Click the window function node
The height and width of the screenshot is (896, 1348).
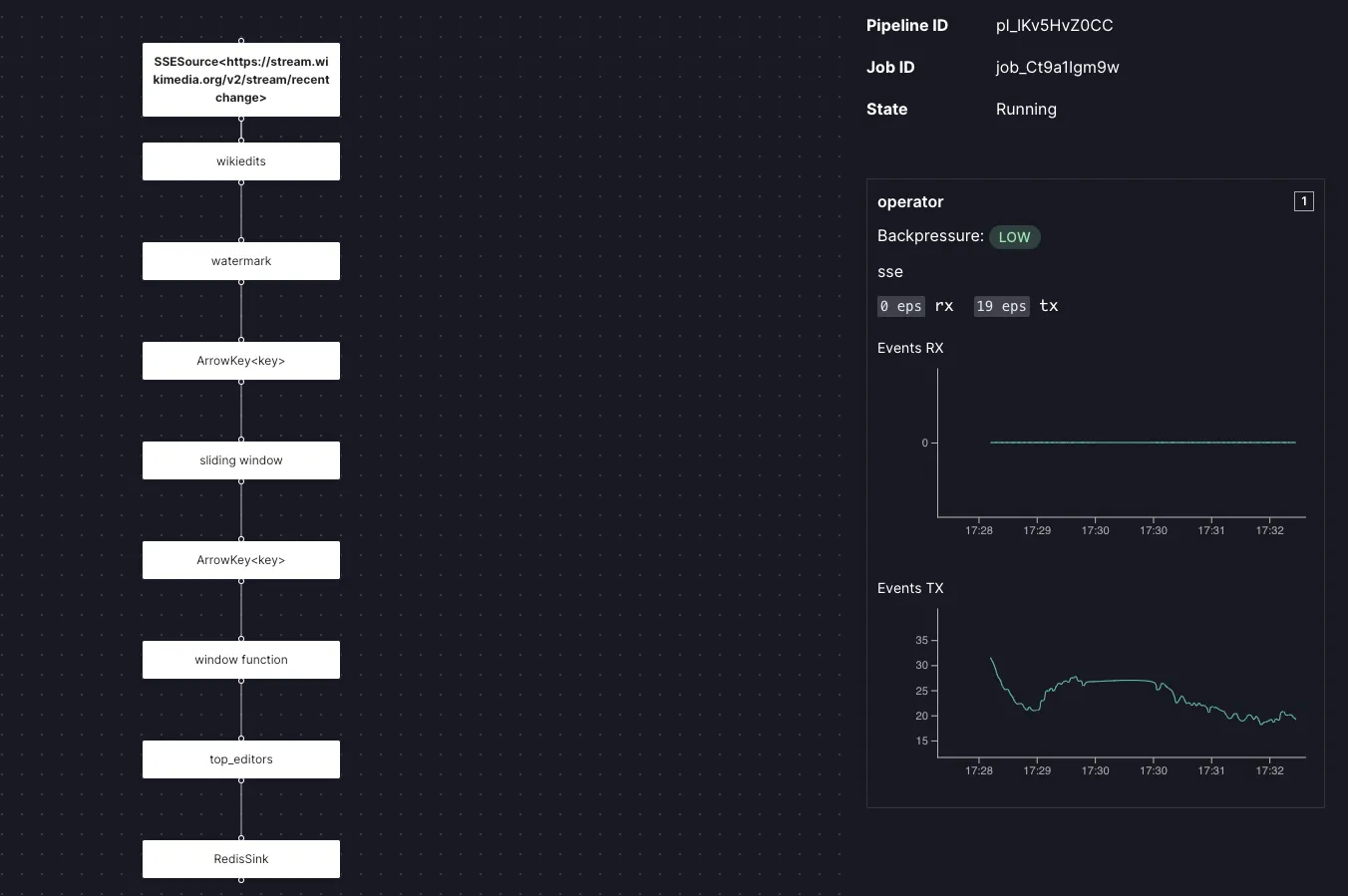(240, 660)
